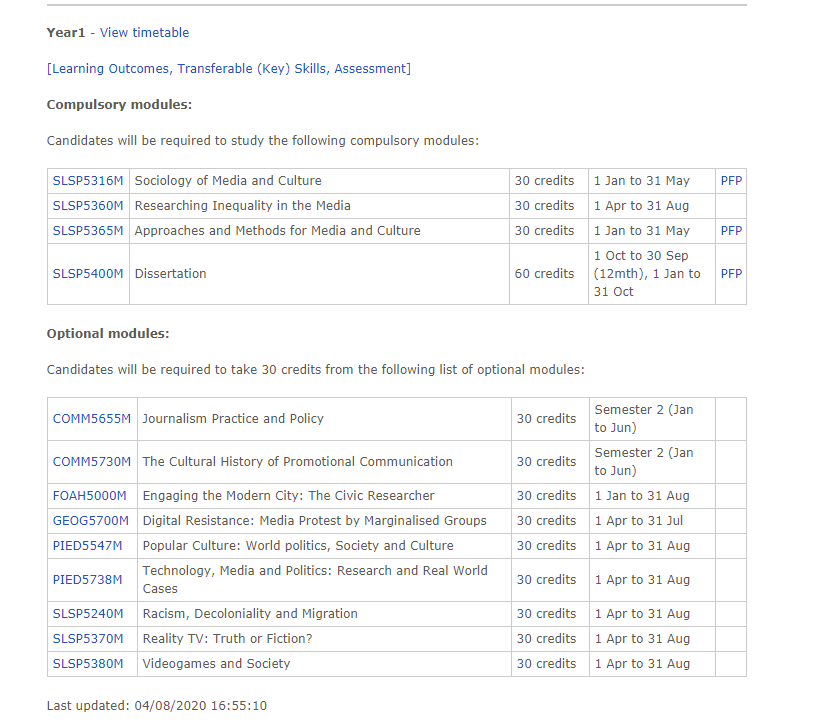818x724 pixels.
Task: Open the SLSP5370M Reality TV module code
Action: tap(88, 639)
